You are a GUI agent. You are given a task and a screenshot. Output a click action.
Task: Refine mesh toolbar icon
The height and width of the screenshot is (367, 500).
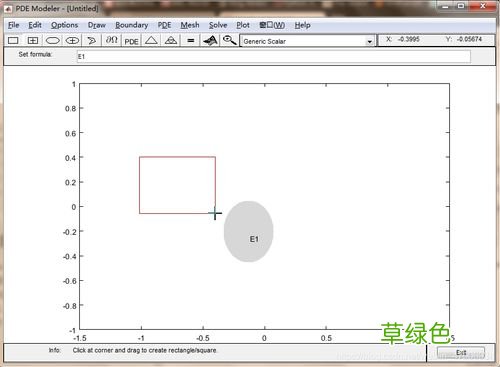(x=171, y=41)
